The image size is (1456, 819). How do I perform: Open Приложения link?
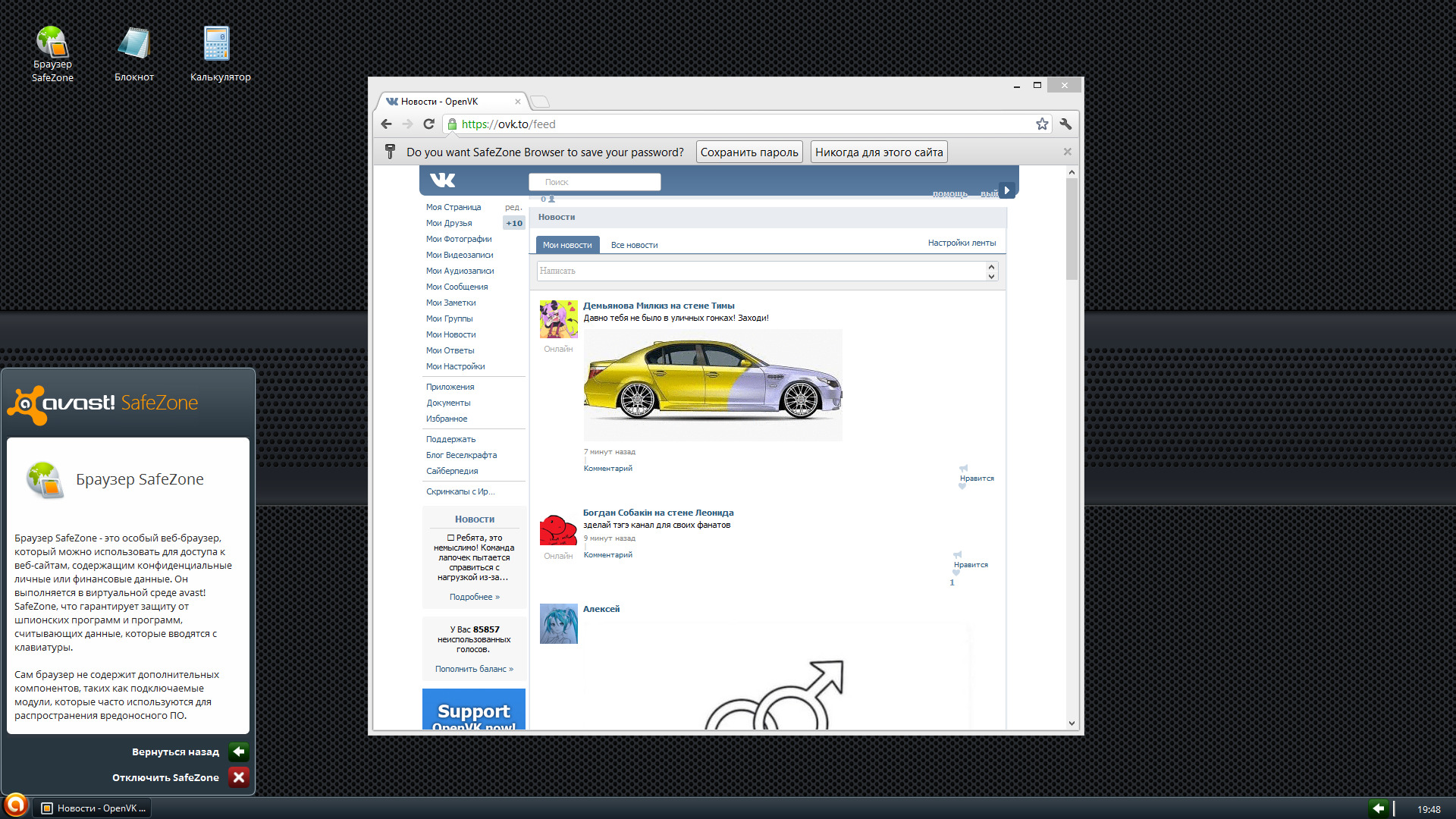(450, 387)
